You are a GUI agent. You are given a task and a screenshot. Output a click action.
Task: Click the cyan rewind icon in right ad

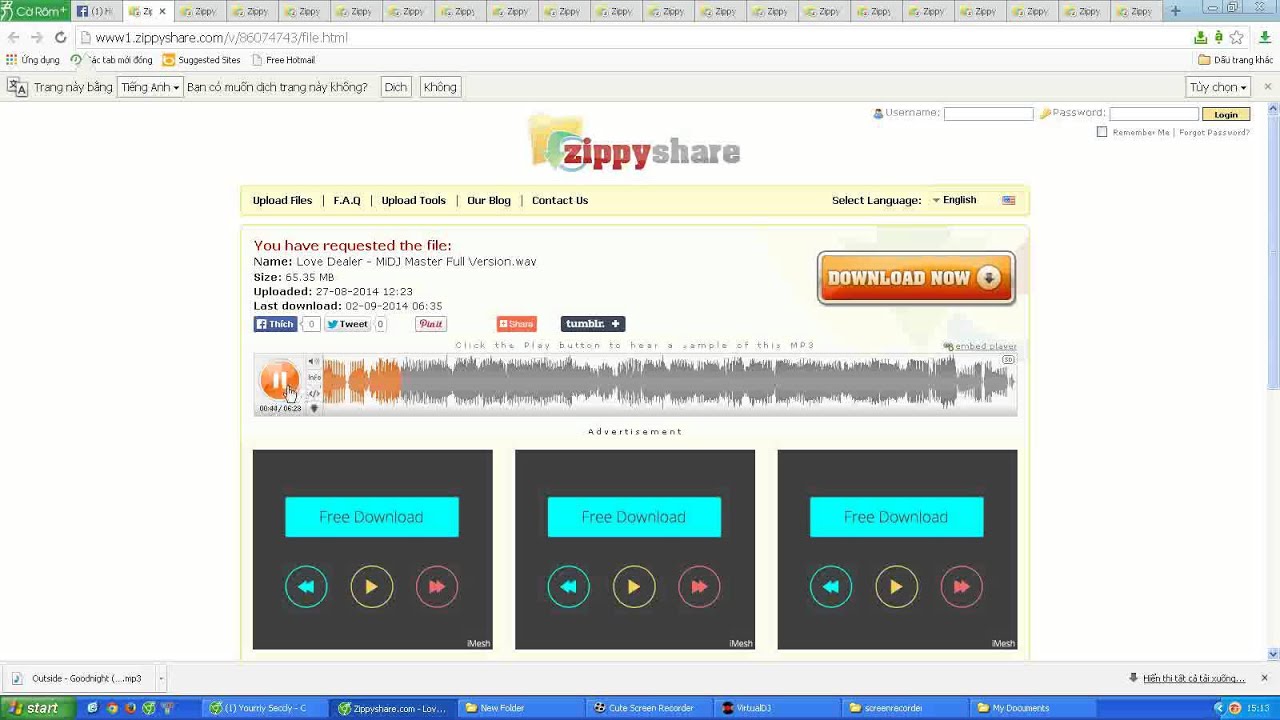tap(831, 587)
